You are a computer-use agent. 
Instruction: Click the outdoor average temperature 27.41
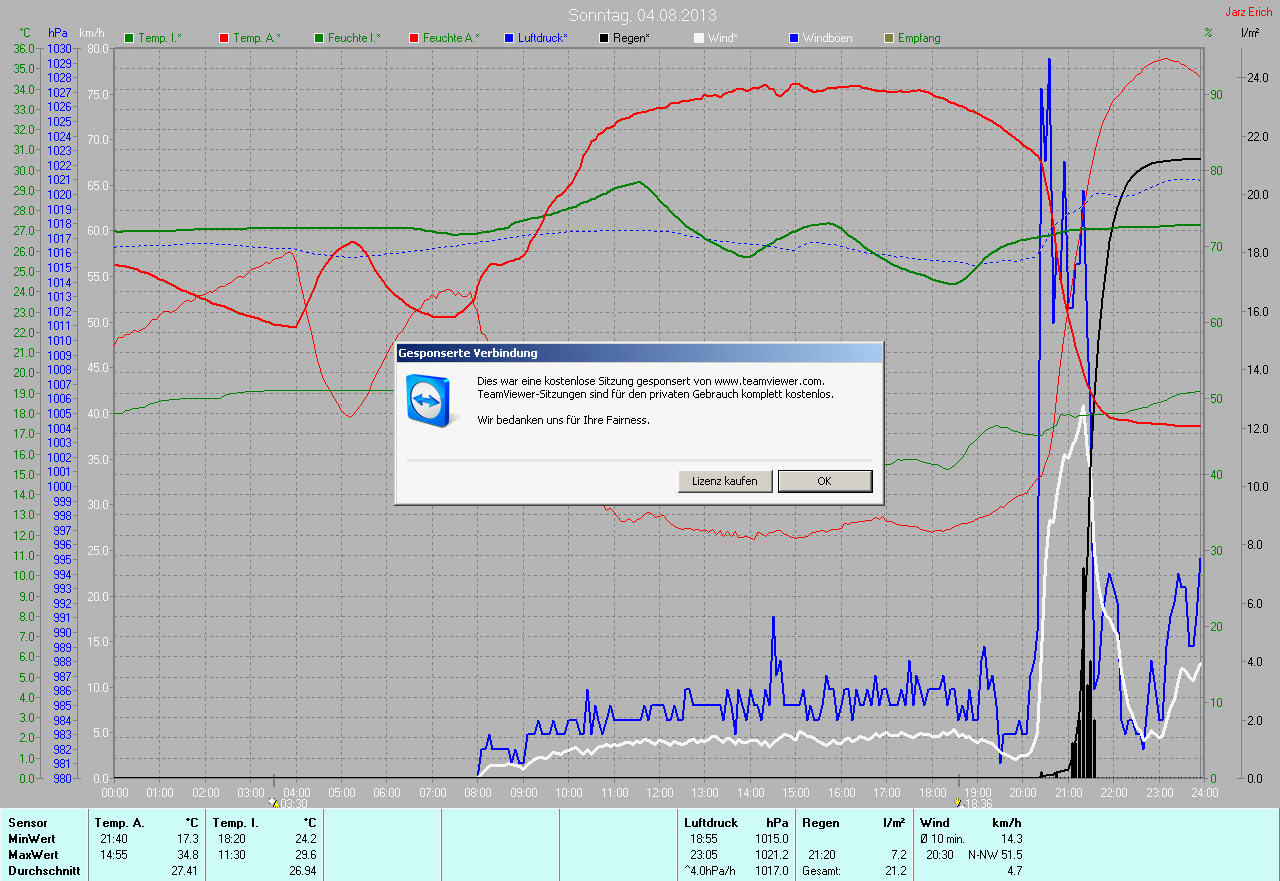point(185,871)
